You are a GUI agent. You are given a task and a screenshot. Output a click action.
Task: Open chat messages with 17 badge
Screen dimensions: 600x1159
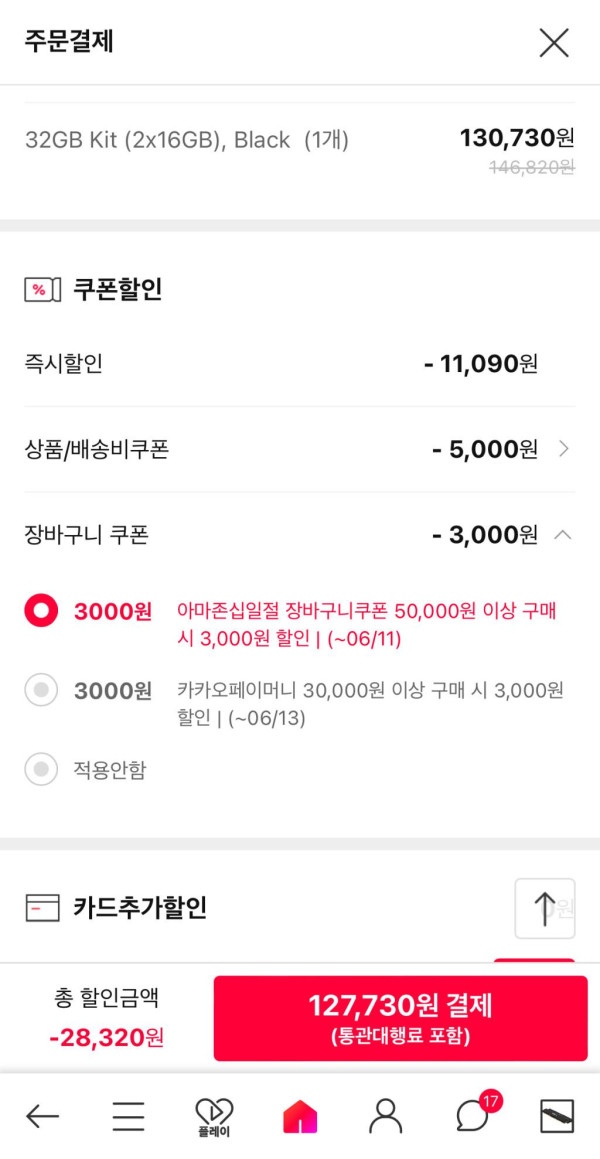point(472,1115)
